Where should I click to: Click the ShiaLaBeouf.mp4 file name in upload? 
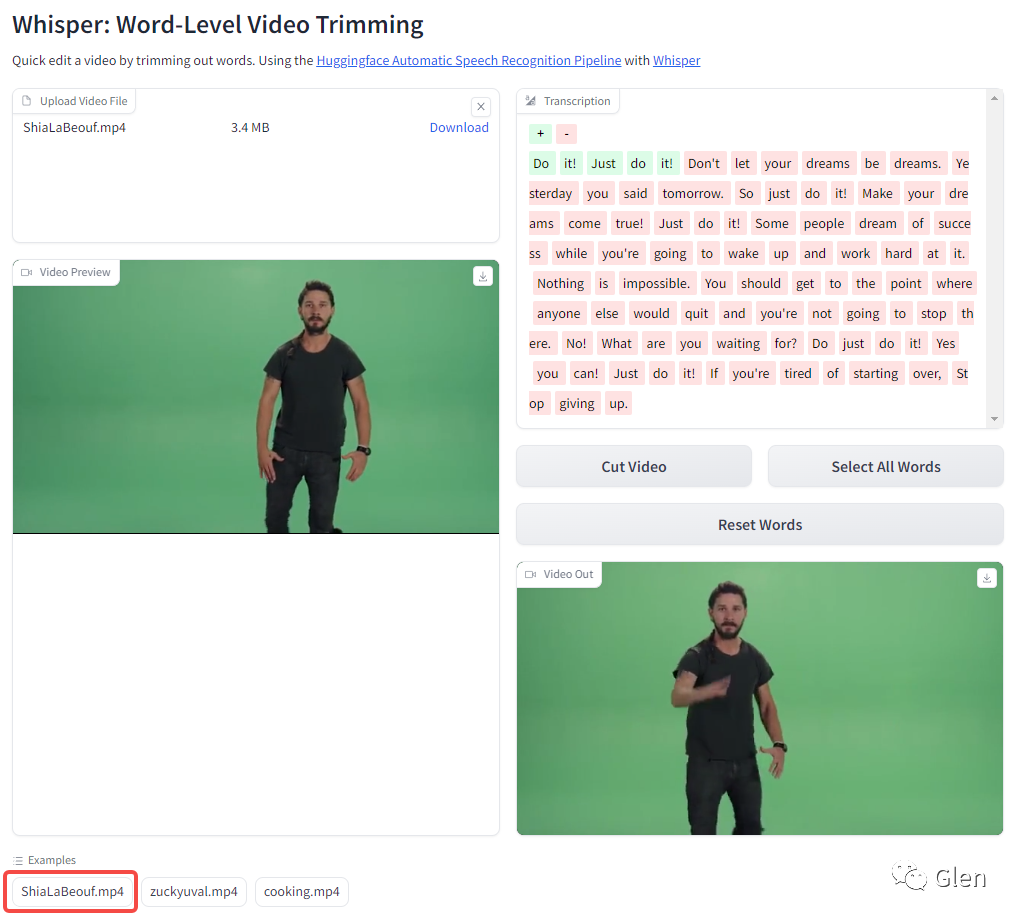[x=74, y=127]
